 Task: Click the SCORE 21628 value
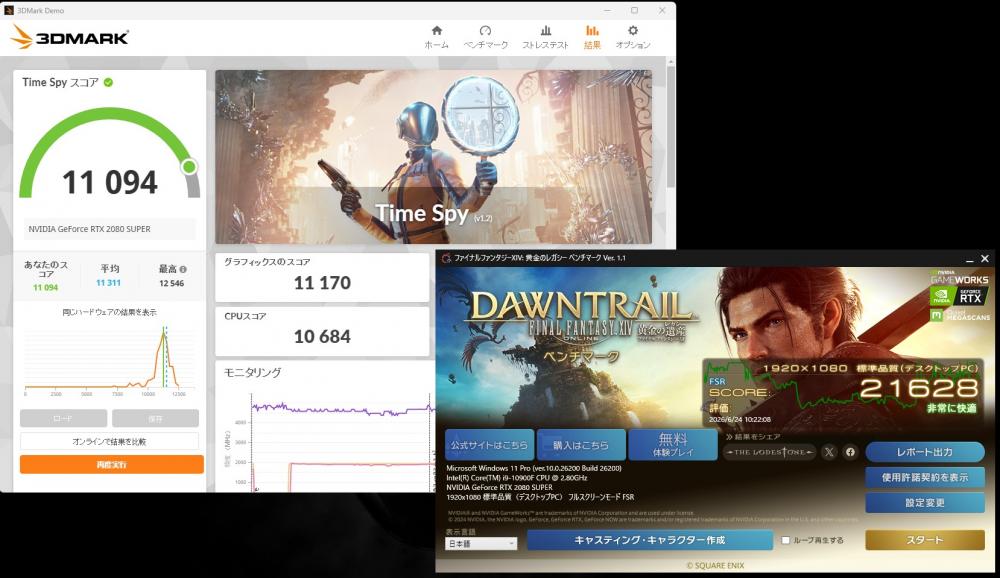[x=919, y=388]
